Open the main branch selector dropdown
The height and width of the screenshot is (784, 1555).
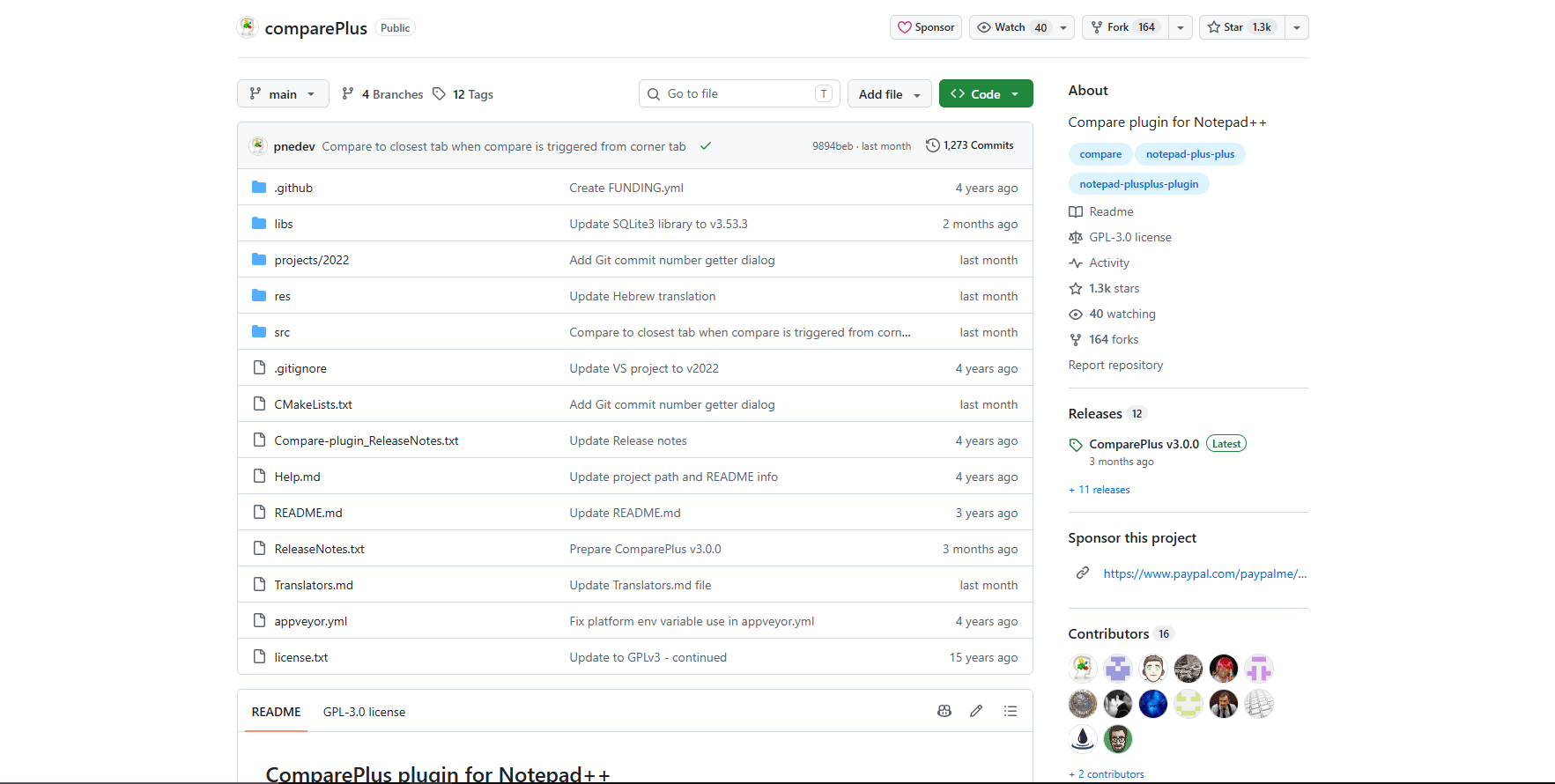point(283,93)
